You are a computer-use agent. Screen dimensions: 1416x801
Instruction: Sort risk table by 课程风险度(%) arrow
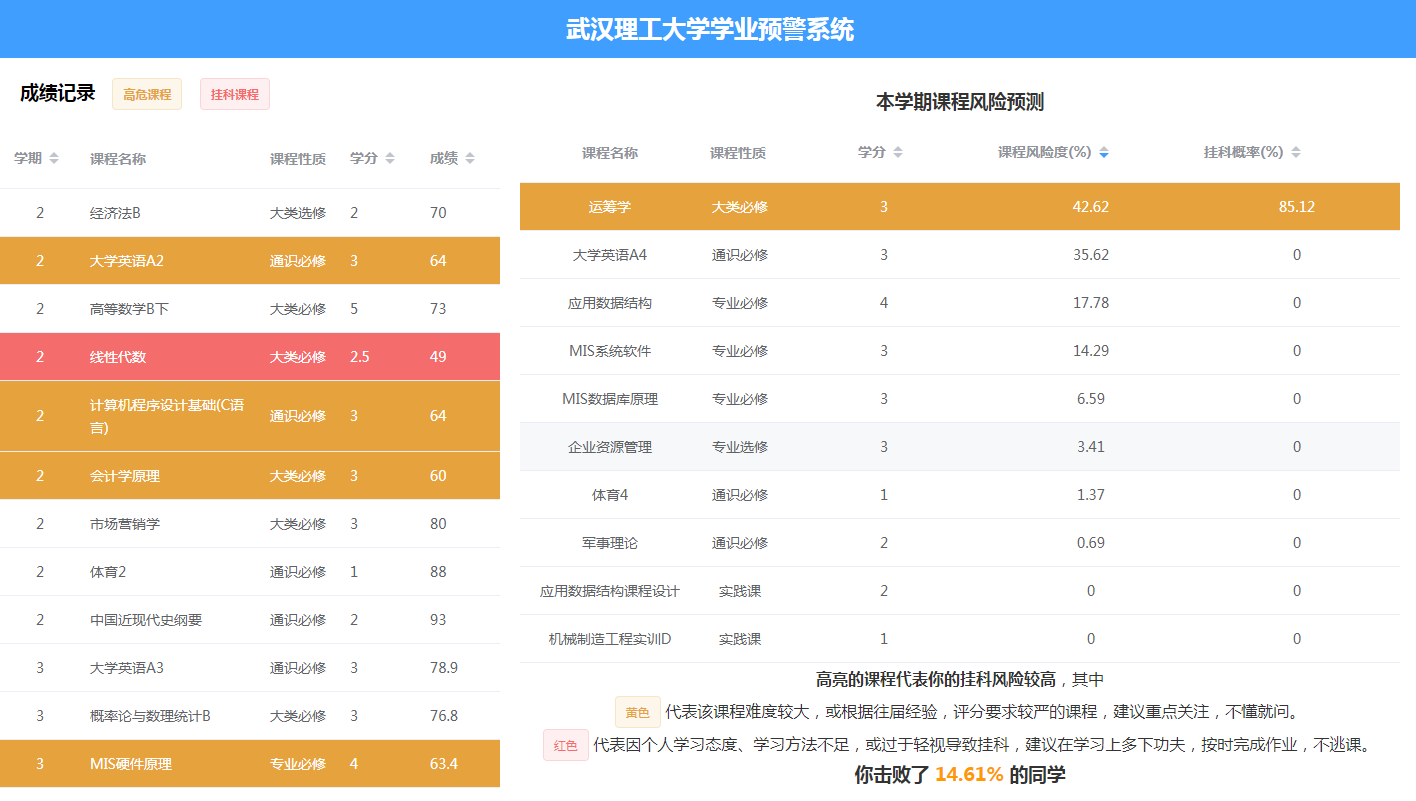[1104, 153]
